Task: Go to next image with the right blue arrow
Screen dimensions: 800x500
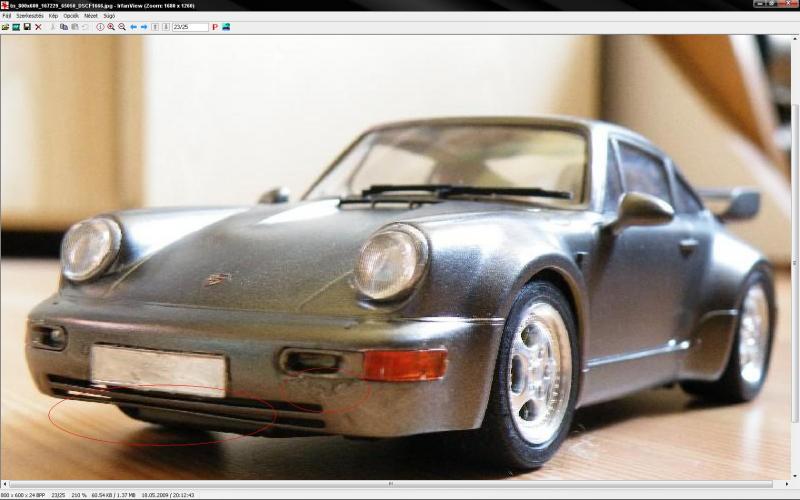Action: (144, 27)
